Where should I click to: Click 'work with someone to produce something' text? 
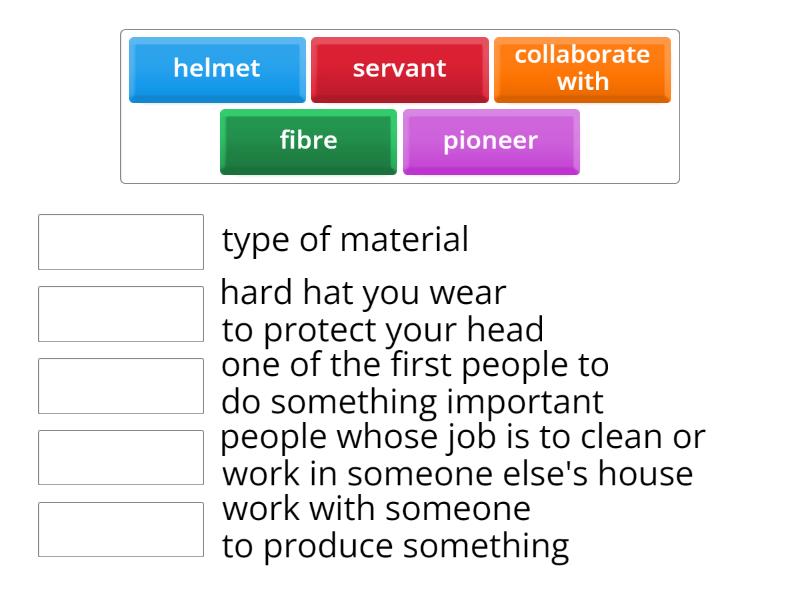pos(395,528)
